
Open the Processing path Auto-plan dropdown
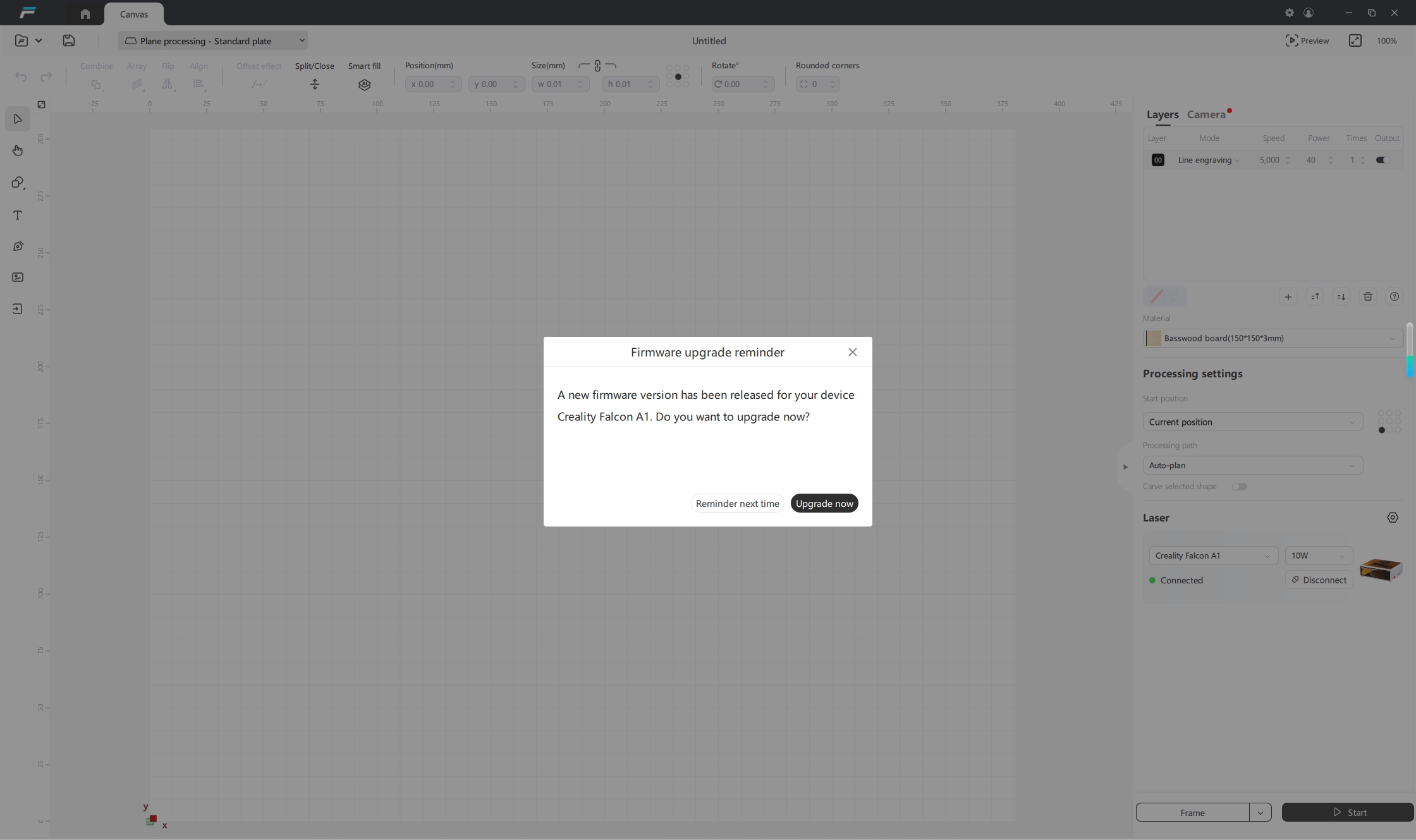pos(1252,465)
